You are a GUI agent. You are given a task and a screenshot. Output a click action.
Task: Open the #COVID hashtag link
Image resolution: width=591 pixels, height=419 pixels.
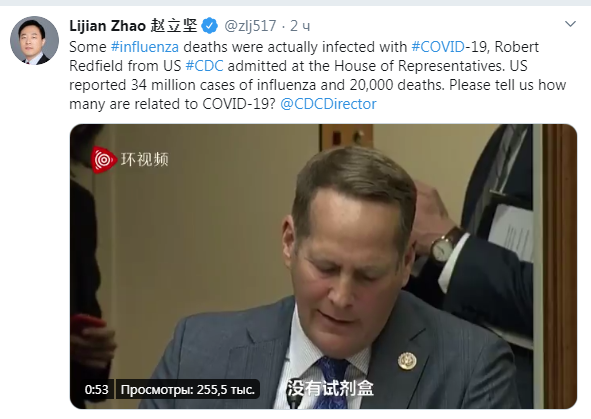pyautogui.click(x=438, y=47)
